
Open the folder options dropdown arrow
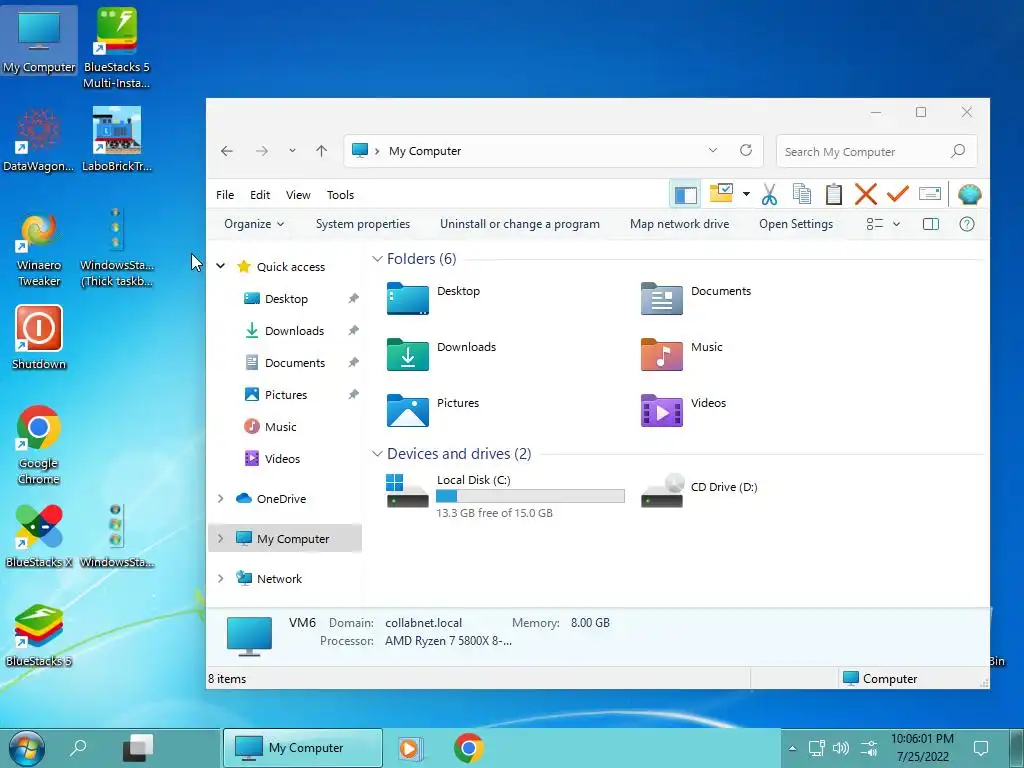click(x=746, y=194)
